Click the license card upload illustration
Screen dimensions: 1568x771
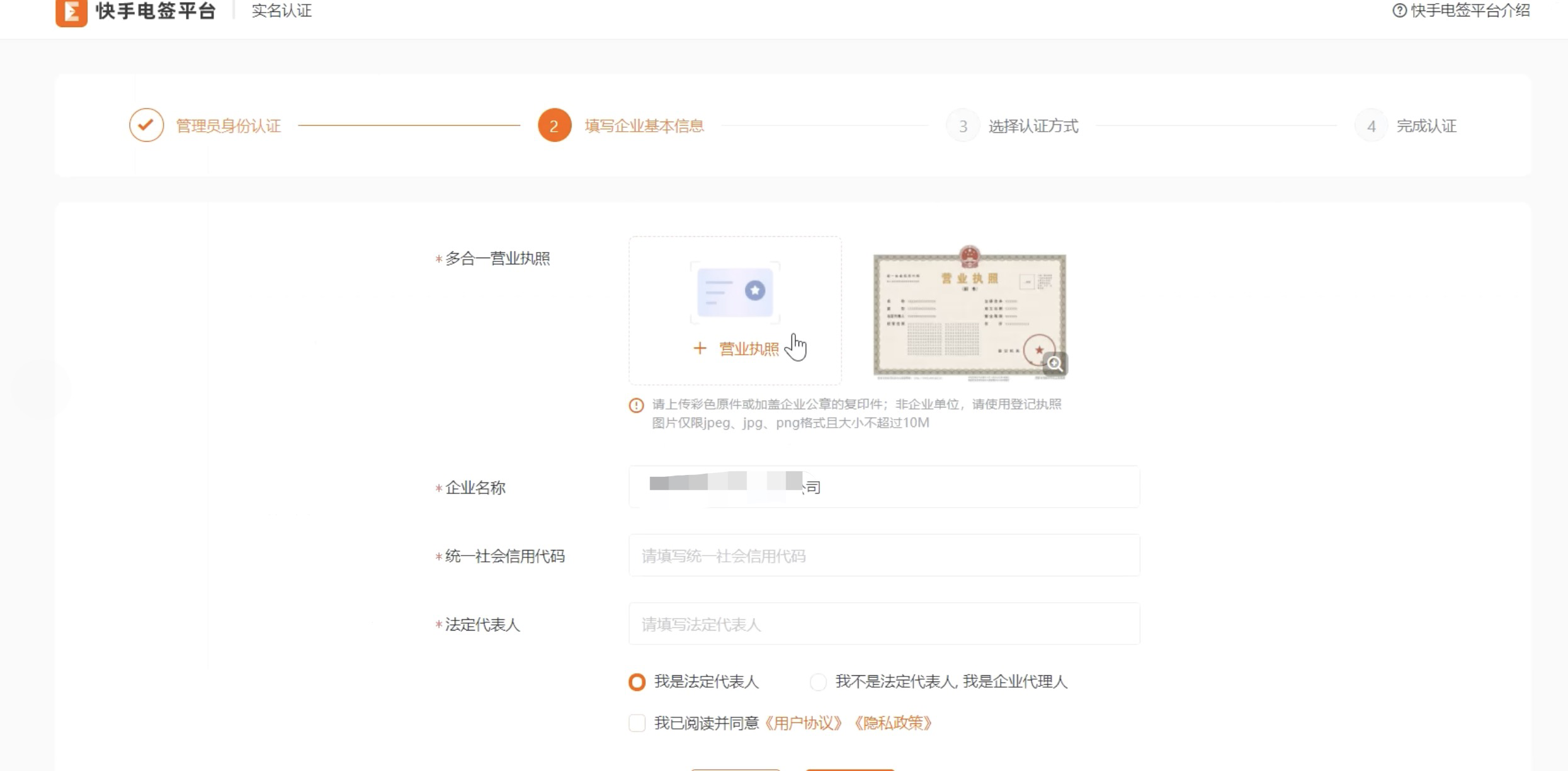pos(735,292)
